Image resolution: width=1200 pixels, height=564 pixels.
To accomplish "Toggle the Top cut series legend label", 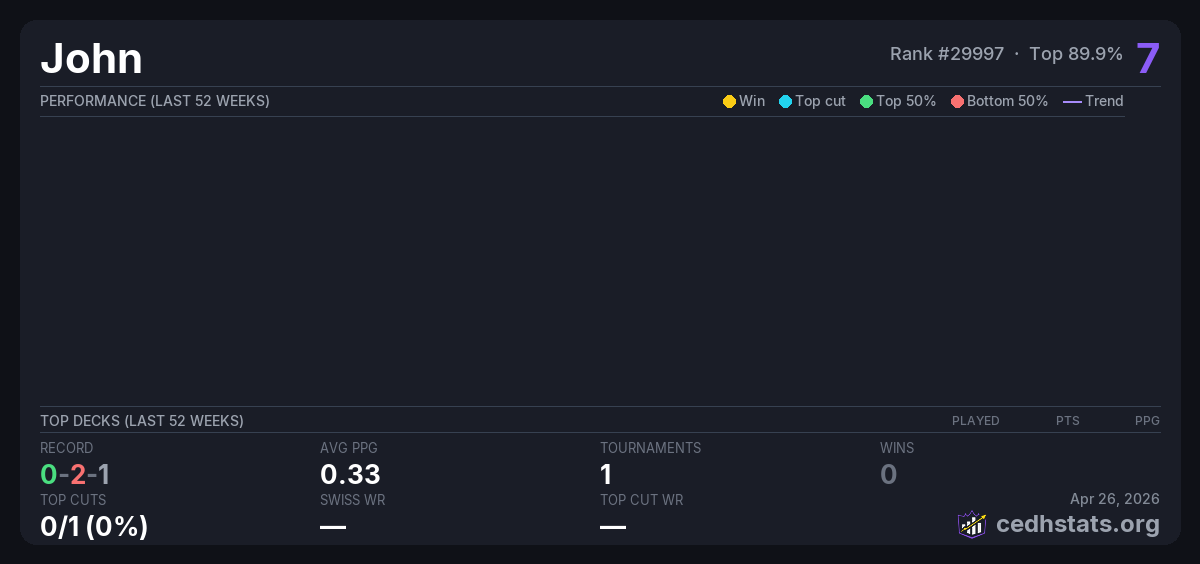I will [820, 101].
